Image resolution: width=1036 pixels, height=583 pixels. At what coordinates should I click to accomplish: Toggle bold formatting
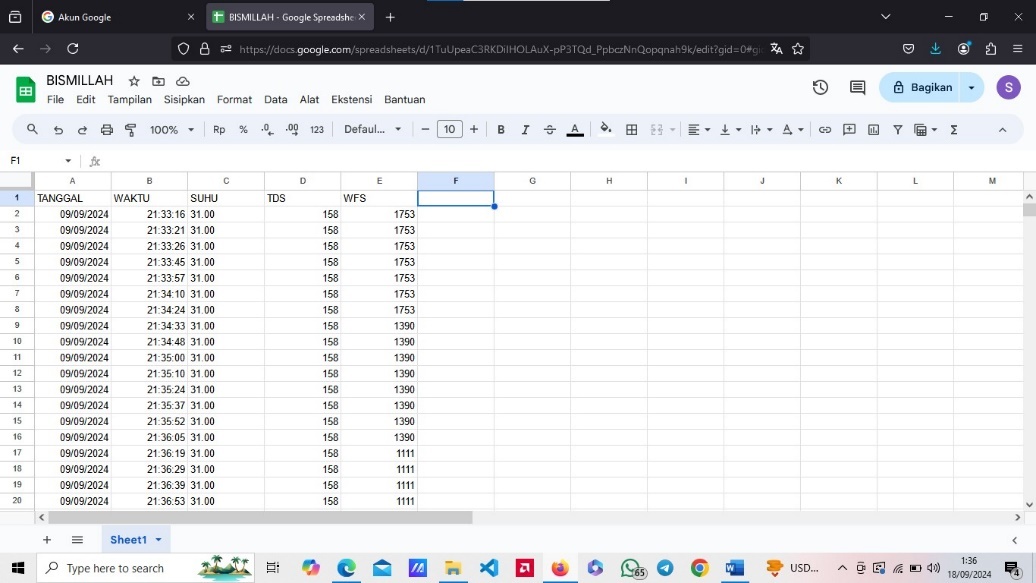pos(501,130)
